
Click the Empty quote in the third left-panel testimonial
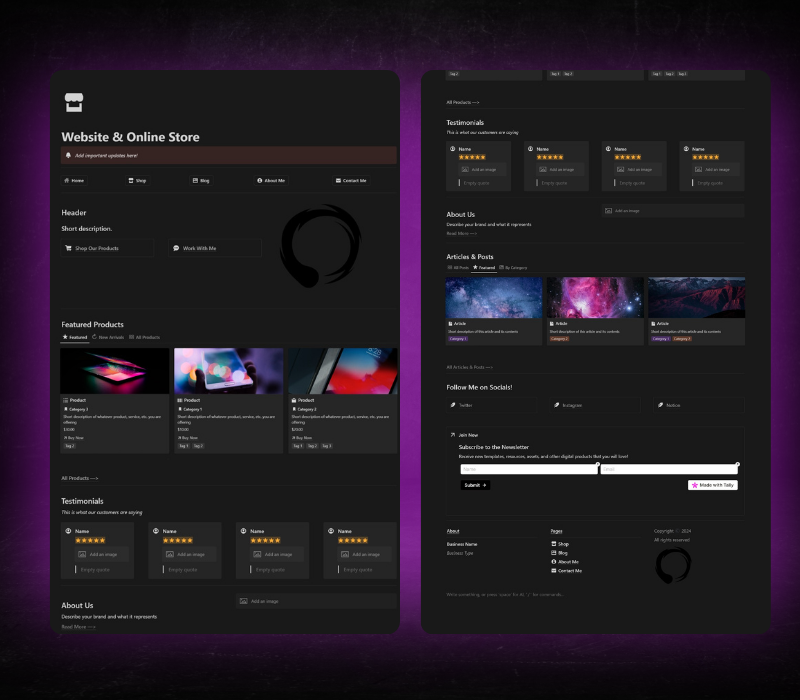270,569
